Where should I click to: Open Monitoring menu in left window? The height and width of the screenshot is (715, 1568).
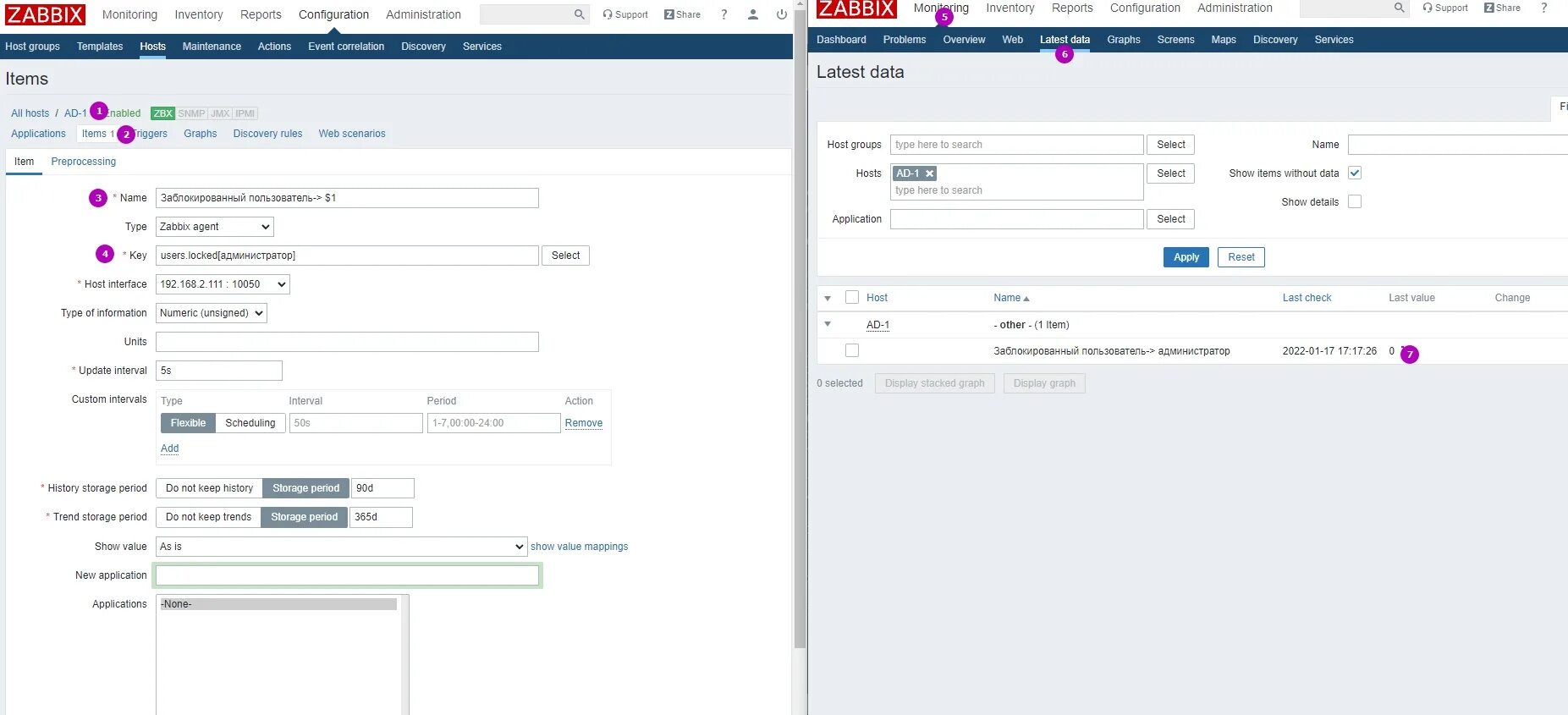click(x=129, y=14)
